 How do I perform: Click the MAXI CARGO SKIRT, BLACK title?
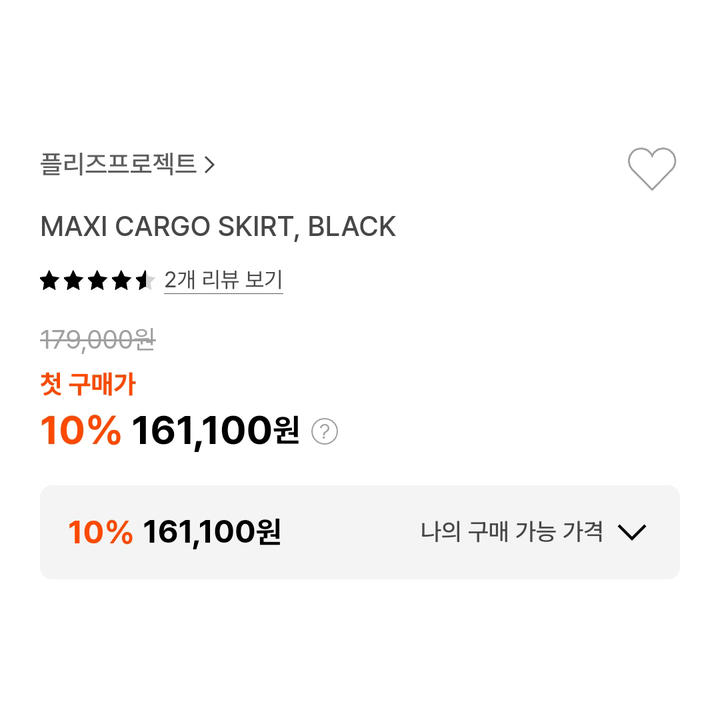click(x=218, y=226)
